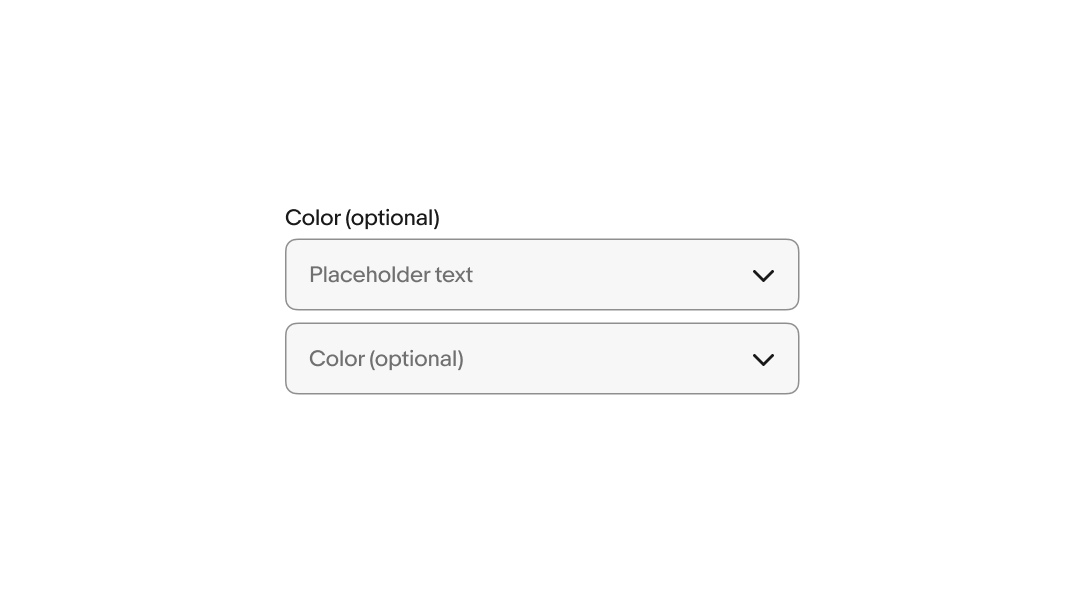This screenshot has height=600, width=1083.
Task: Expand the first select field with the down arrow
Action: pos(763,275)
